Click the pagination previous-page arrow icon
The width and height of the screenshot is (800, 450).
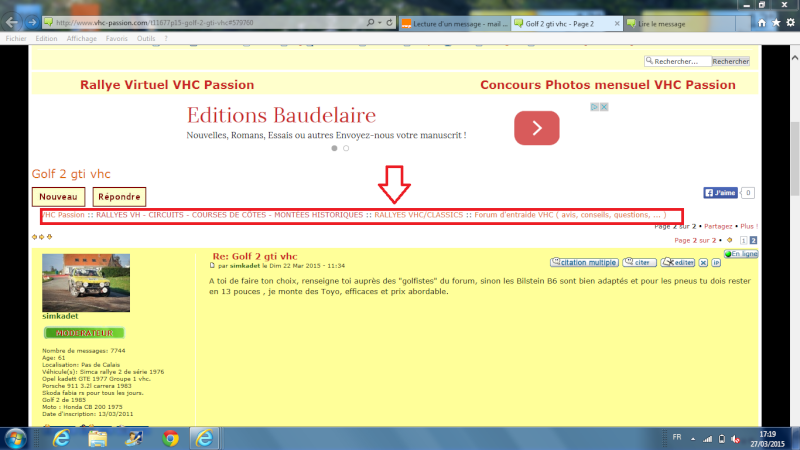[730, 240]
